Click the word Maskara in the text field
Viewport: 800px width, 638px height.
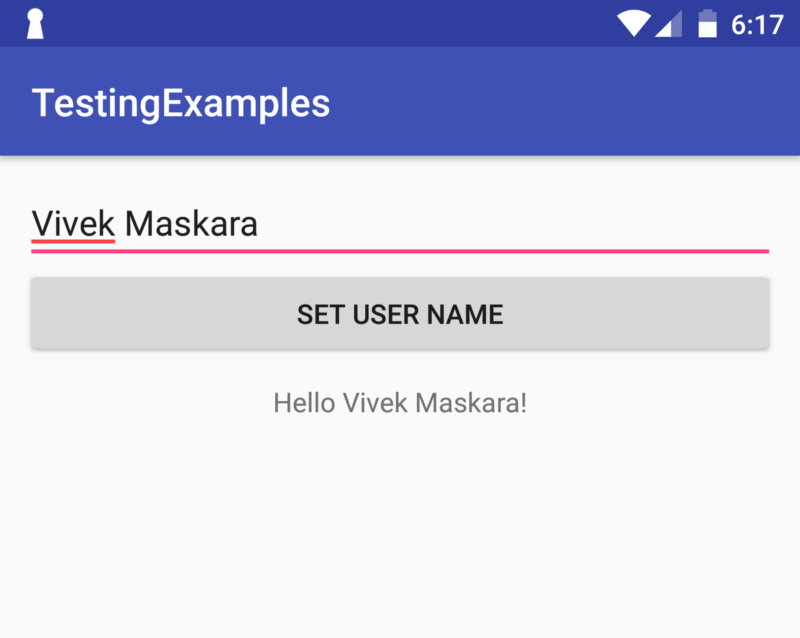pos(191,224)
